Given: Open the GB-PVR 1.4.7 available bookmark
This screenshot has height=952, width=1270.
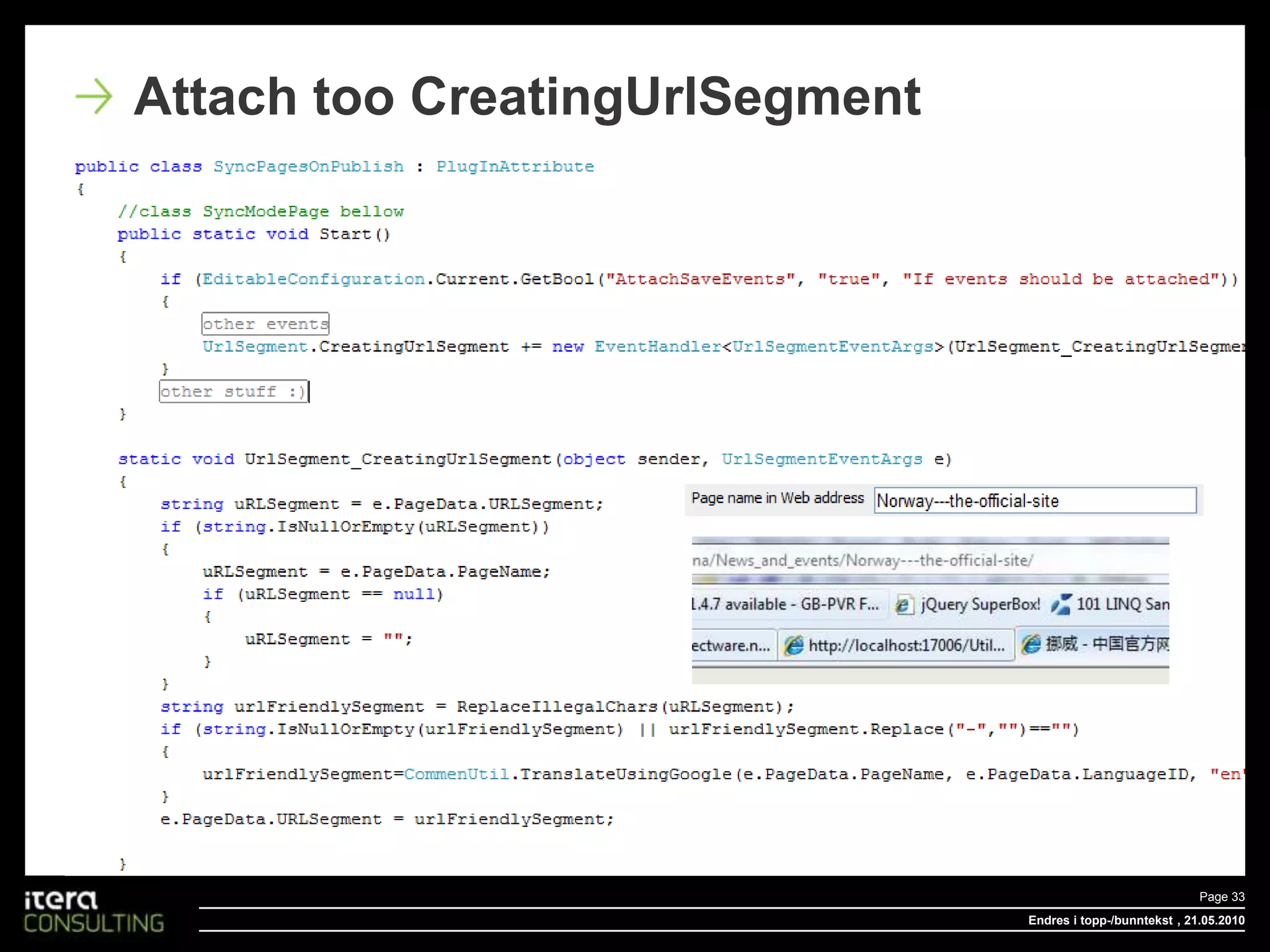Looking at the screenshot, I should (786, 604).
